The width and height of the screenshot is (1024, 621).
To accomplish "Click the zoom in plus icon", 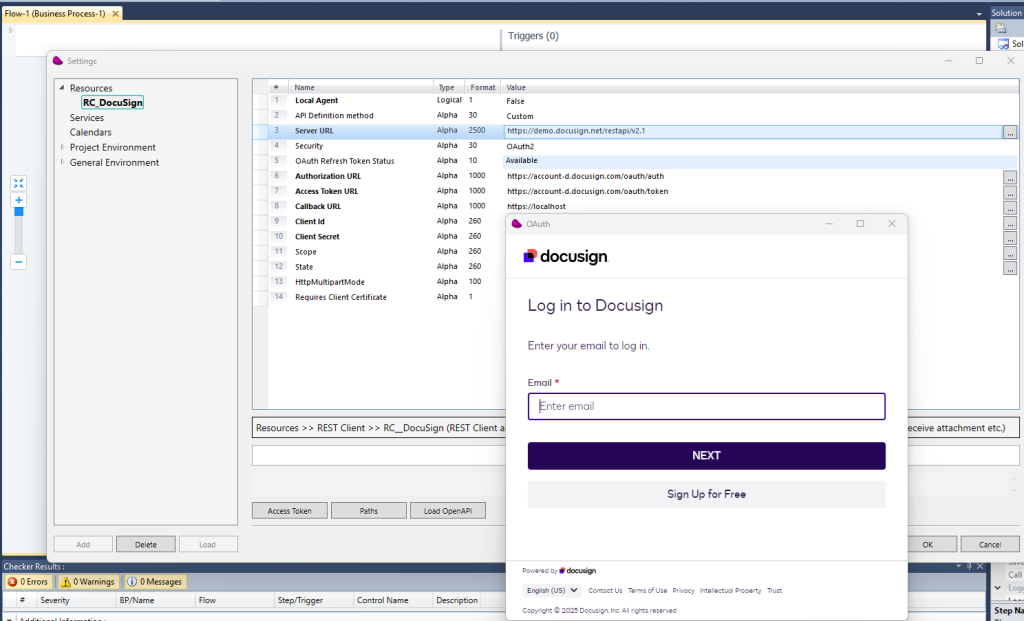I will (19, 200).
